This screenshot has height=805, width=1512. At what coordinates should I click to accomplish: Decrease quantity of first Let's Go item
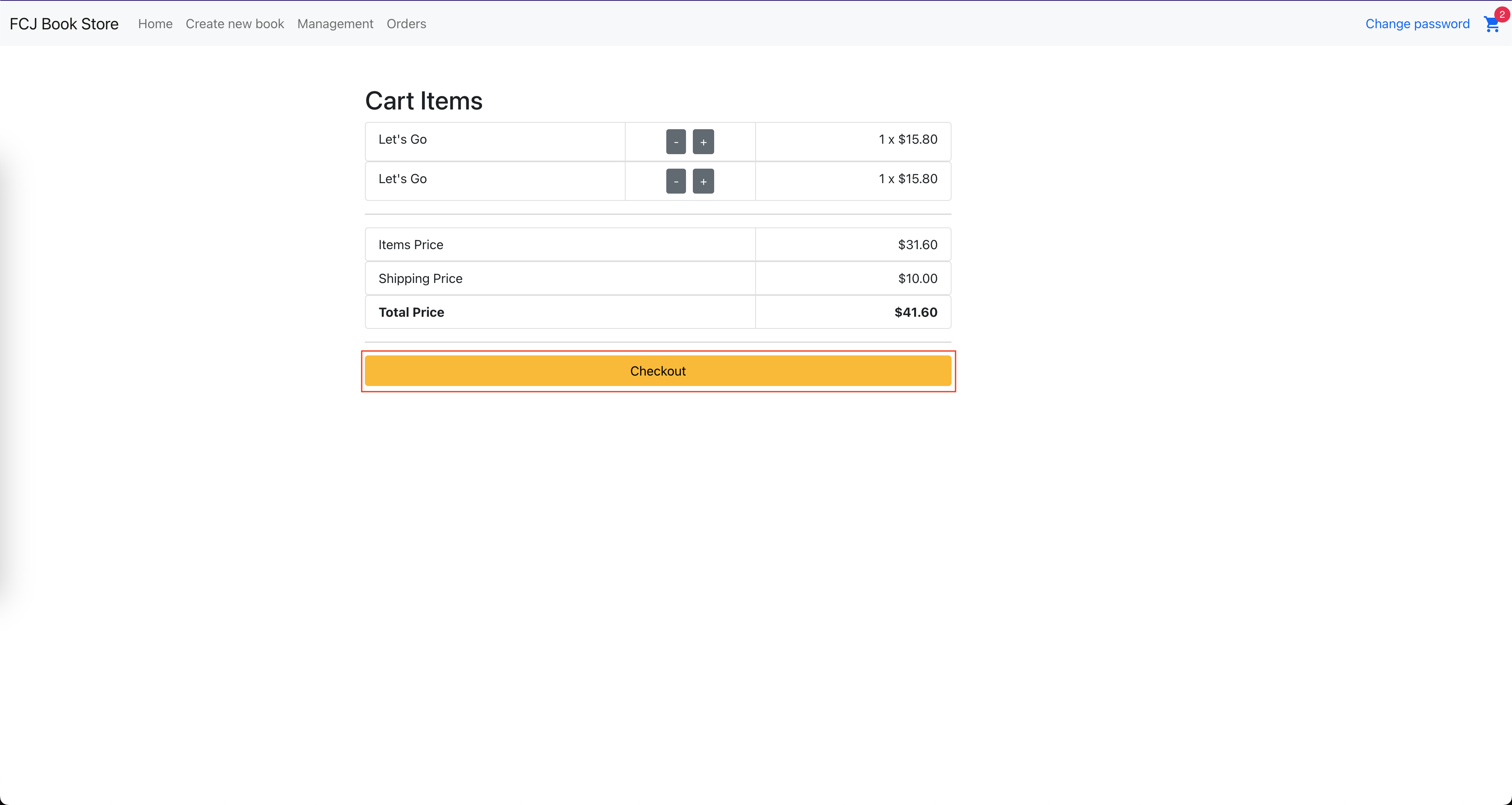coord(676,142)
